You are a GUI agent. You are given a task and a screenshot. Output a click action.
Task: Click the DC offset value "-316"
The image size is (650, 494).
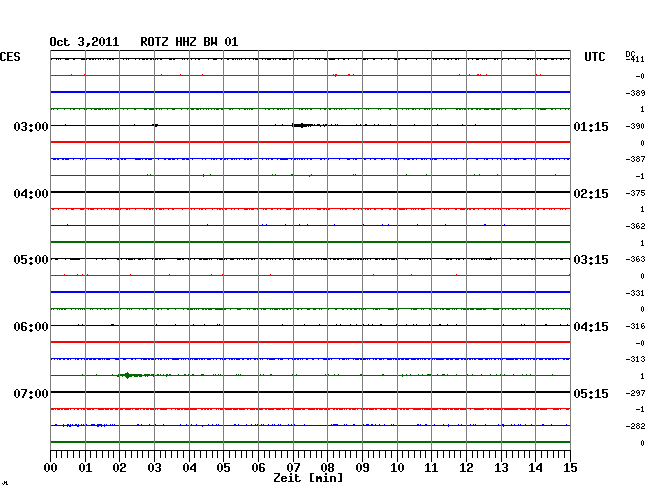coord(635,326)
